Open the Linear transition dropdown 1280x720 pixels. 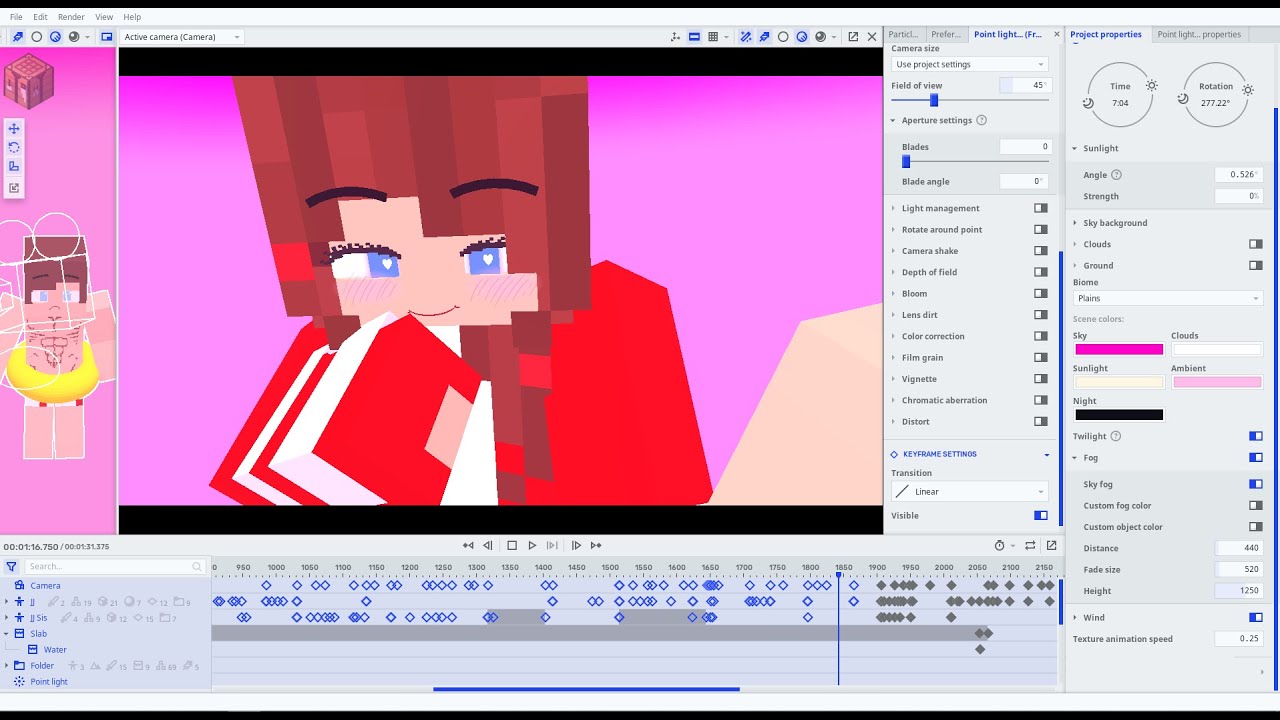click(969, 492)
